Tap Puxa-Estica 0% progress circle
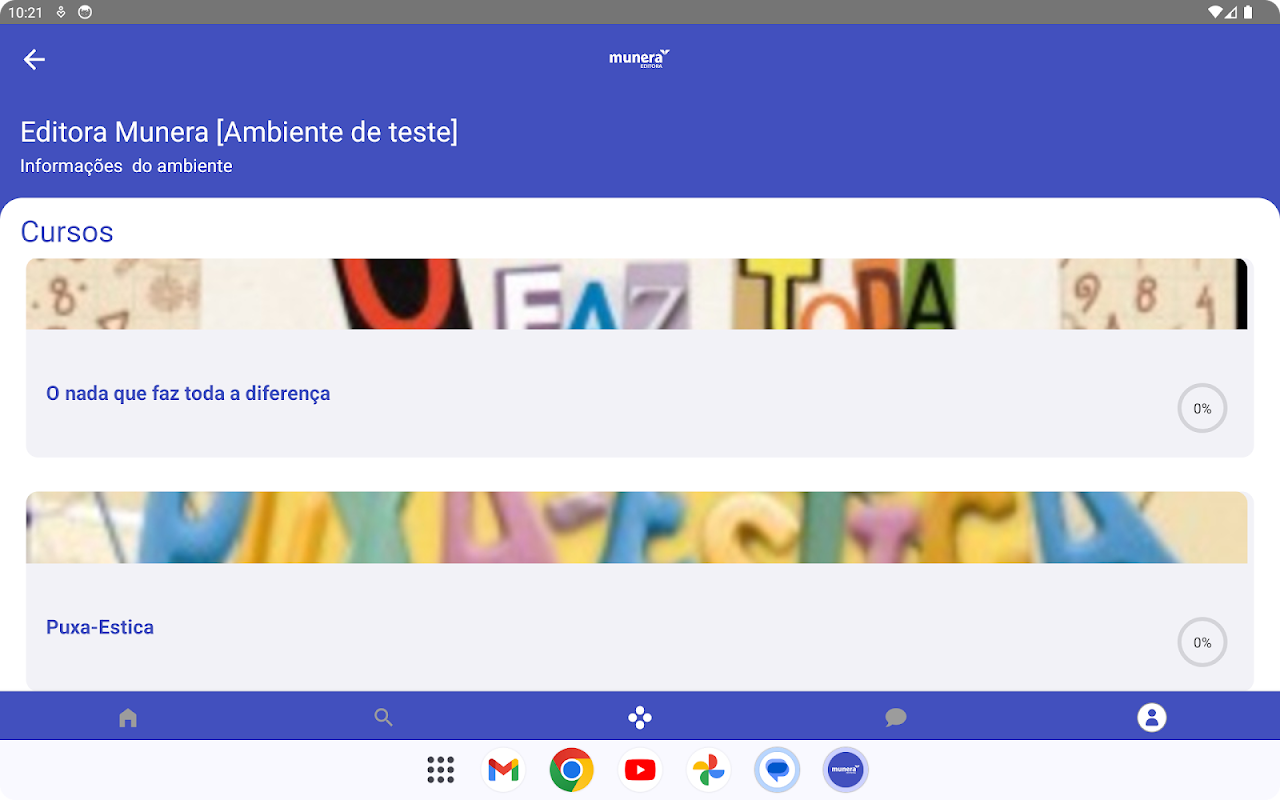The height and width of the screenshot is (800, 1280). [x=1202, y=642]
